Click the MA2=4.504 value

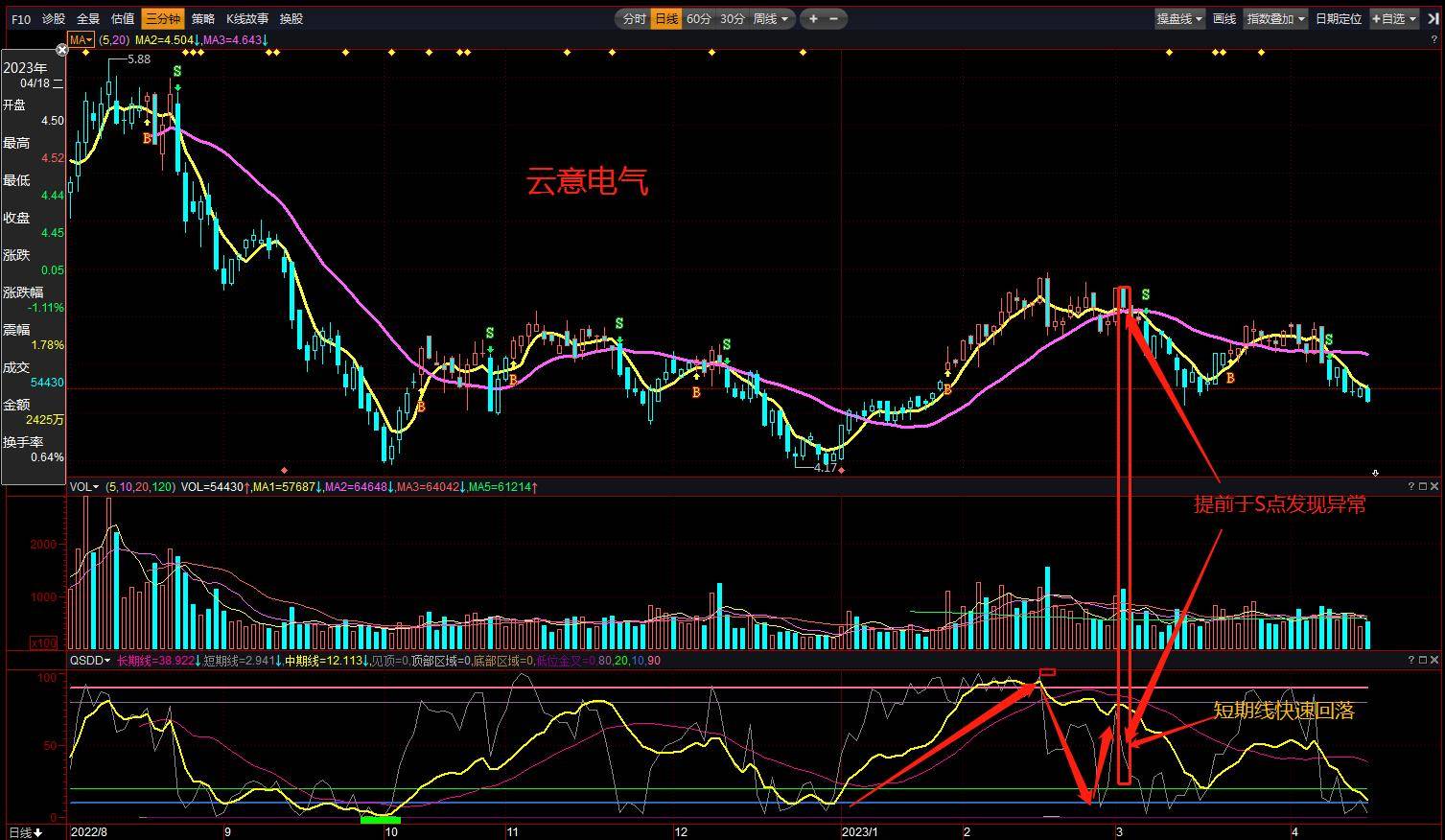click(x=164, y=40)
